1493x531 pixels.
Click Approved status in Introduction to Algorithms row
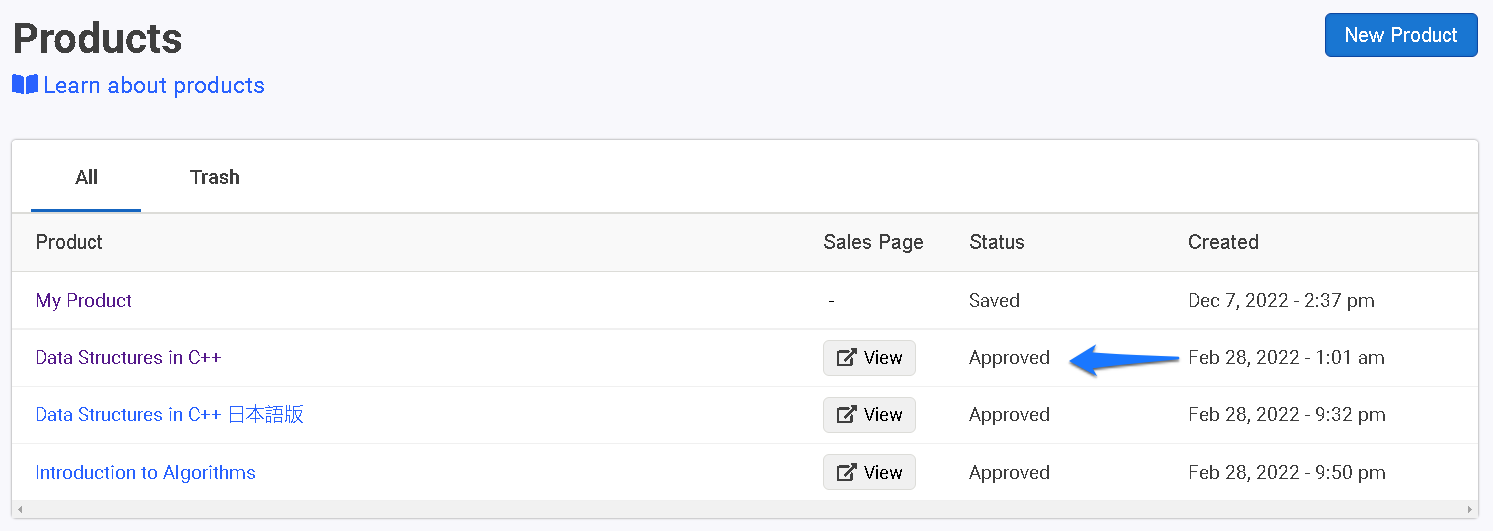1010,472
